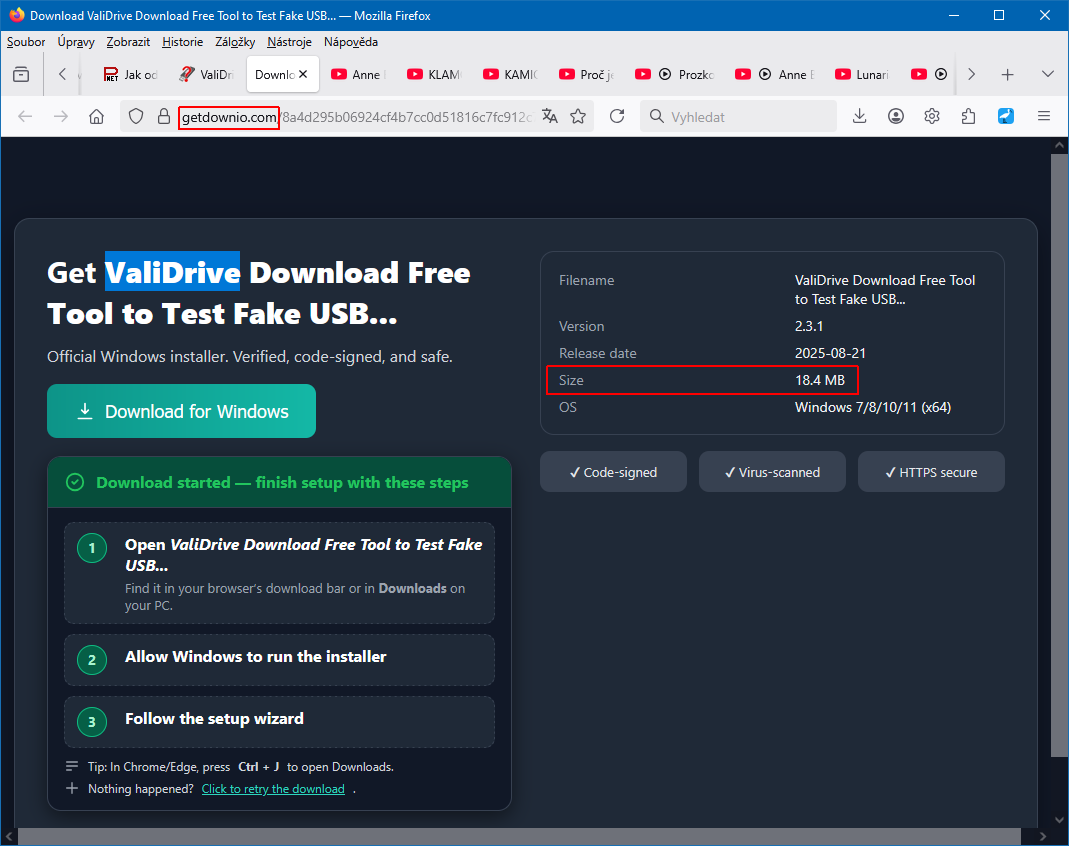Viewport: 1069px width, 846px height.
Task: Translate this page icon in address bar
Action: (549, 117)
